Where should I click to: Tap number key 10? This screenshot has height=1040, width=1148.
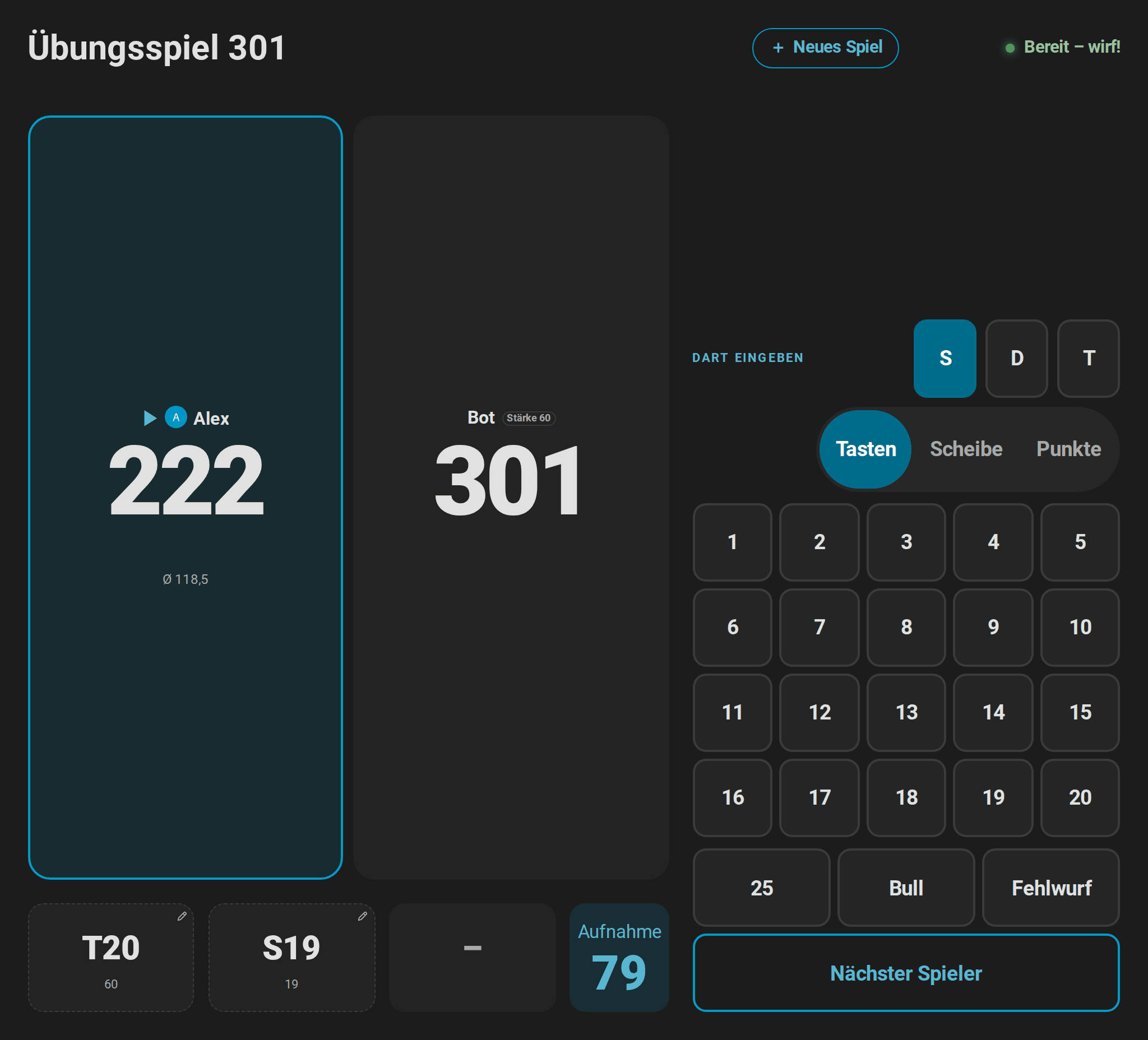pyautogui.click(x=1080, y=627)
